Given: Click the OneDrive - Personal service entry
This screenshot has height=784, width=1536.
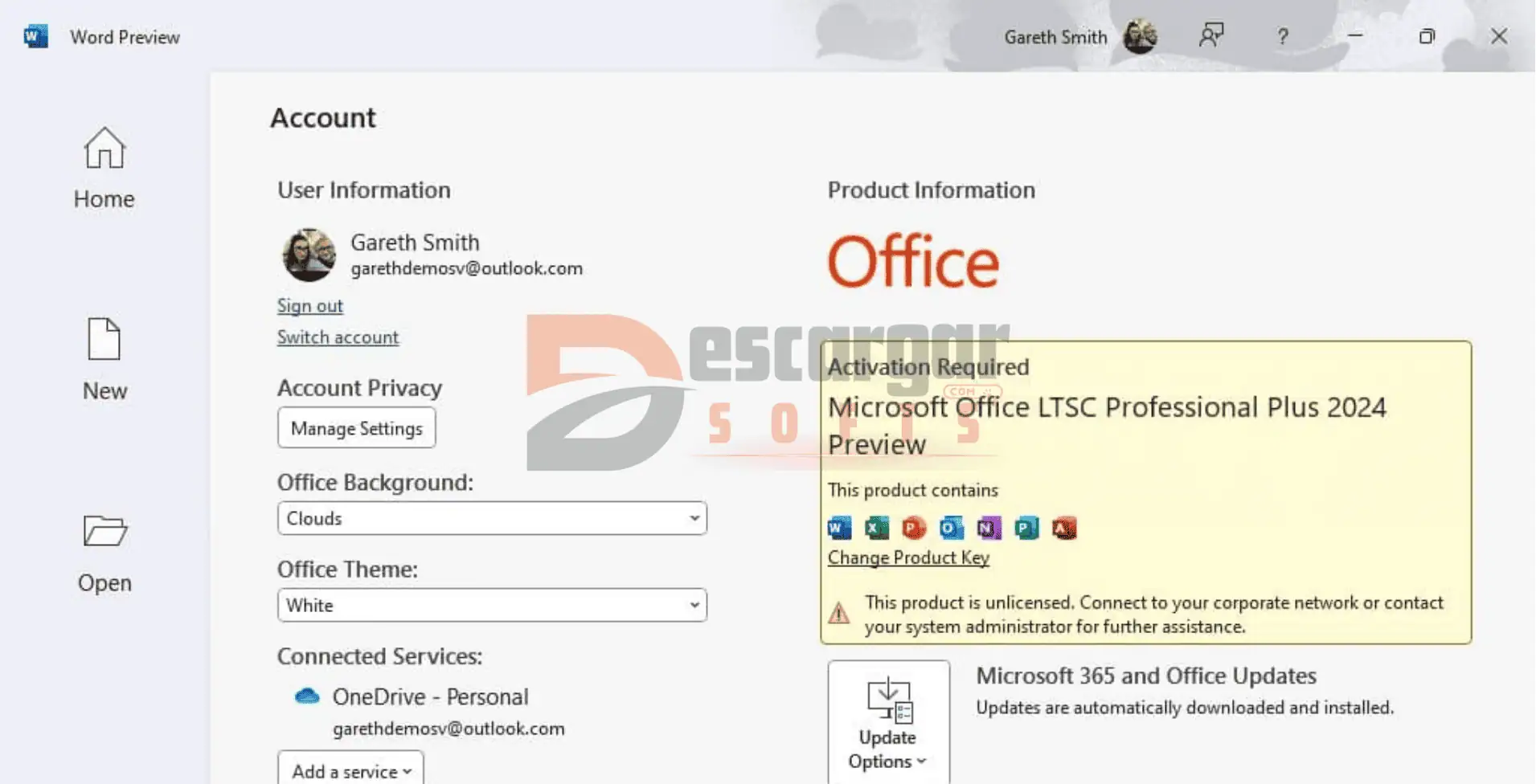Looking at the screenshot, I should [x=431, y=696].
